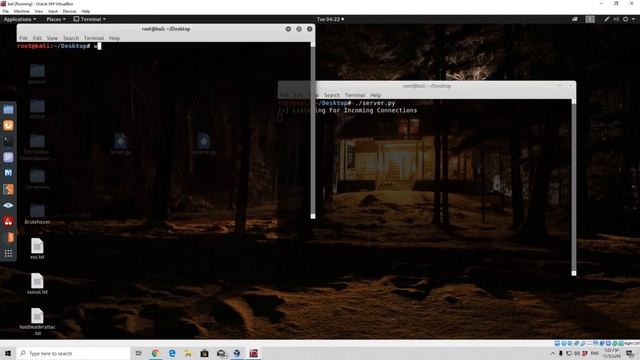Image resolution: width=640 pixels, height=360 pixels.
Task: Select the xssvul.txt file on the desktop
Action: click(37, 284)
